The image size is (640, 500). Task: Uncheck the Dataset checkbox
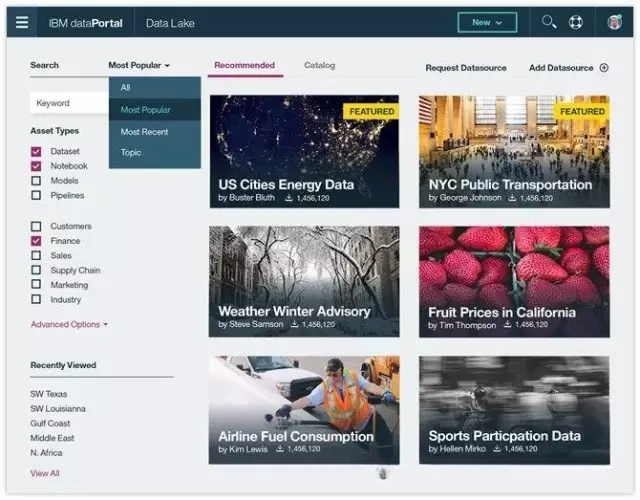tap(36, 151)
